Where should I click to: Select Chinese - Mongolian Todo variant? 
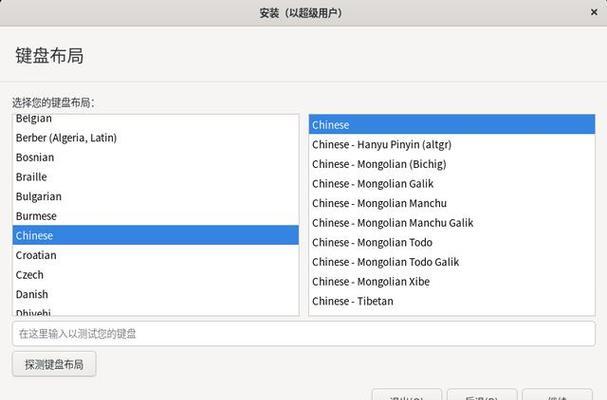[x=452, y=242]
